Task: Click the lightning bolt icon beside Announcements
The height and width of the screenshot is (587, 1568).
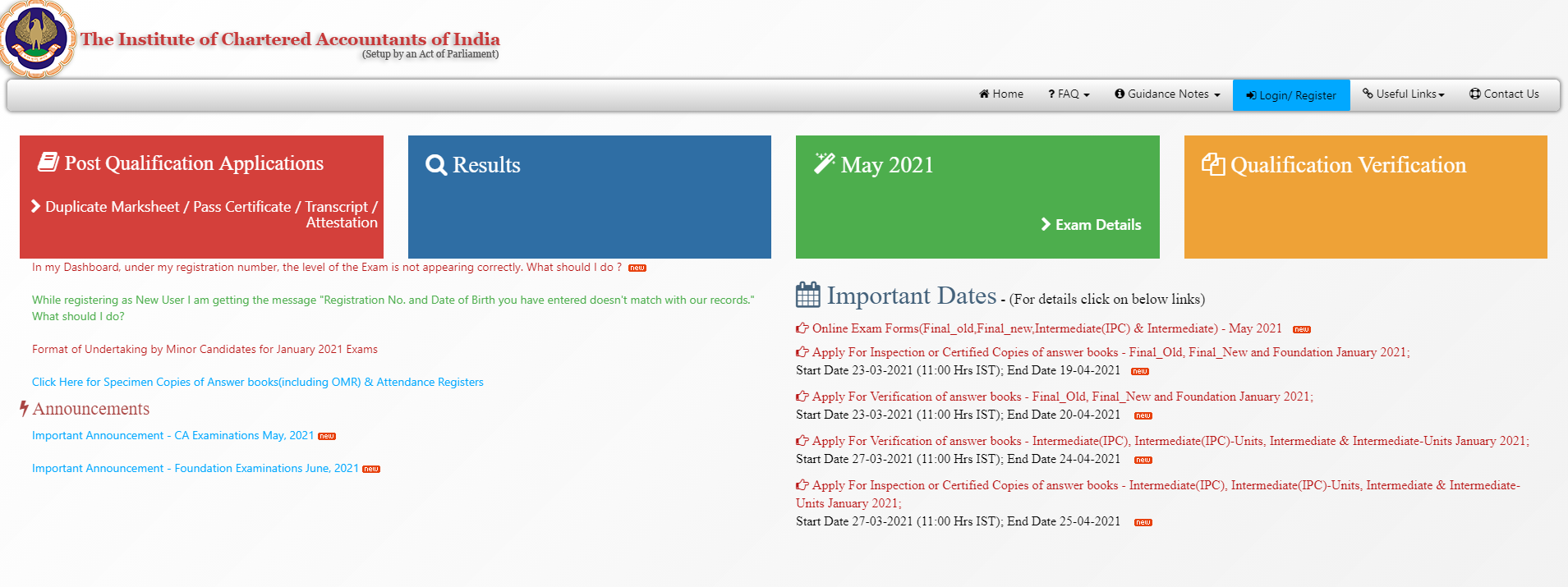Action: point(25,408)
